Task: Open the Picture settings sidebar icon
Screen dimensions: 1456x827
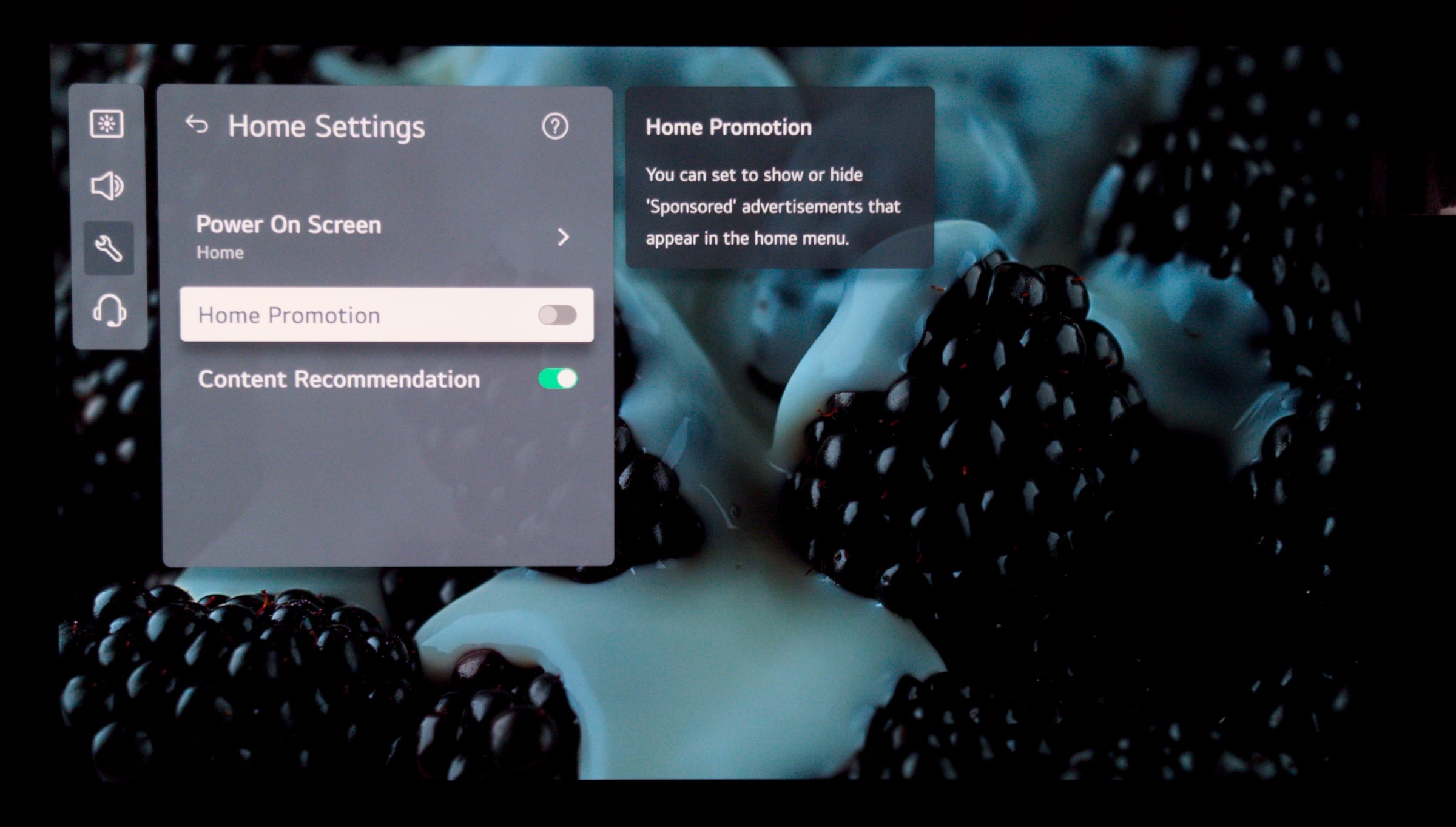Action: click(x=107, y=124)
